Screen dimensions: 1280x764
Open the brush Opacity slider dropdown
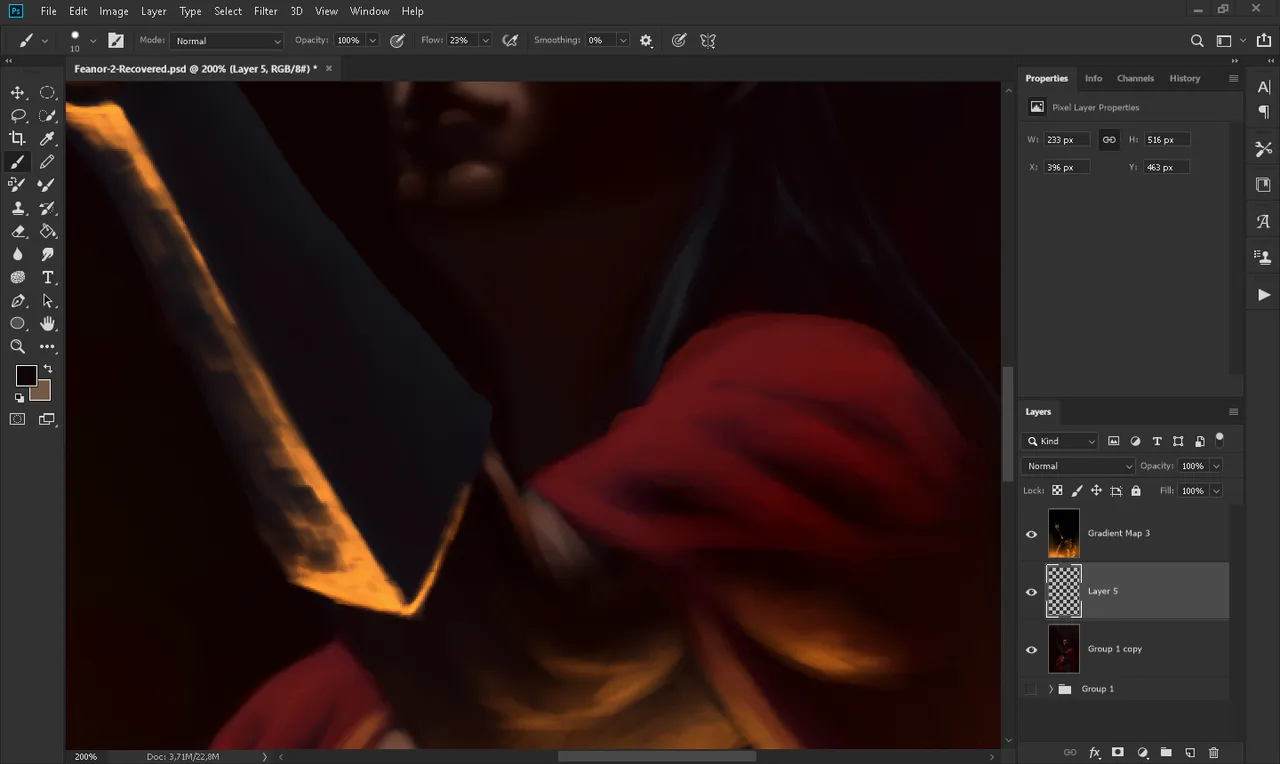pos(372,41)
